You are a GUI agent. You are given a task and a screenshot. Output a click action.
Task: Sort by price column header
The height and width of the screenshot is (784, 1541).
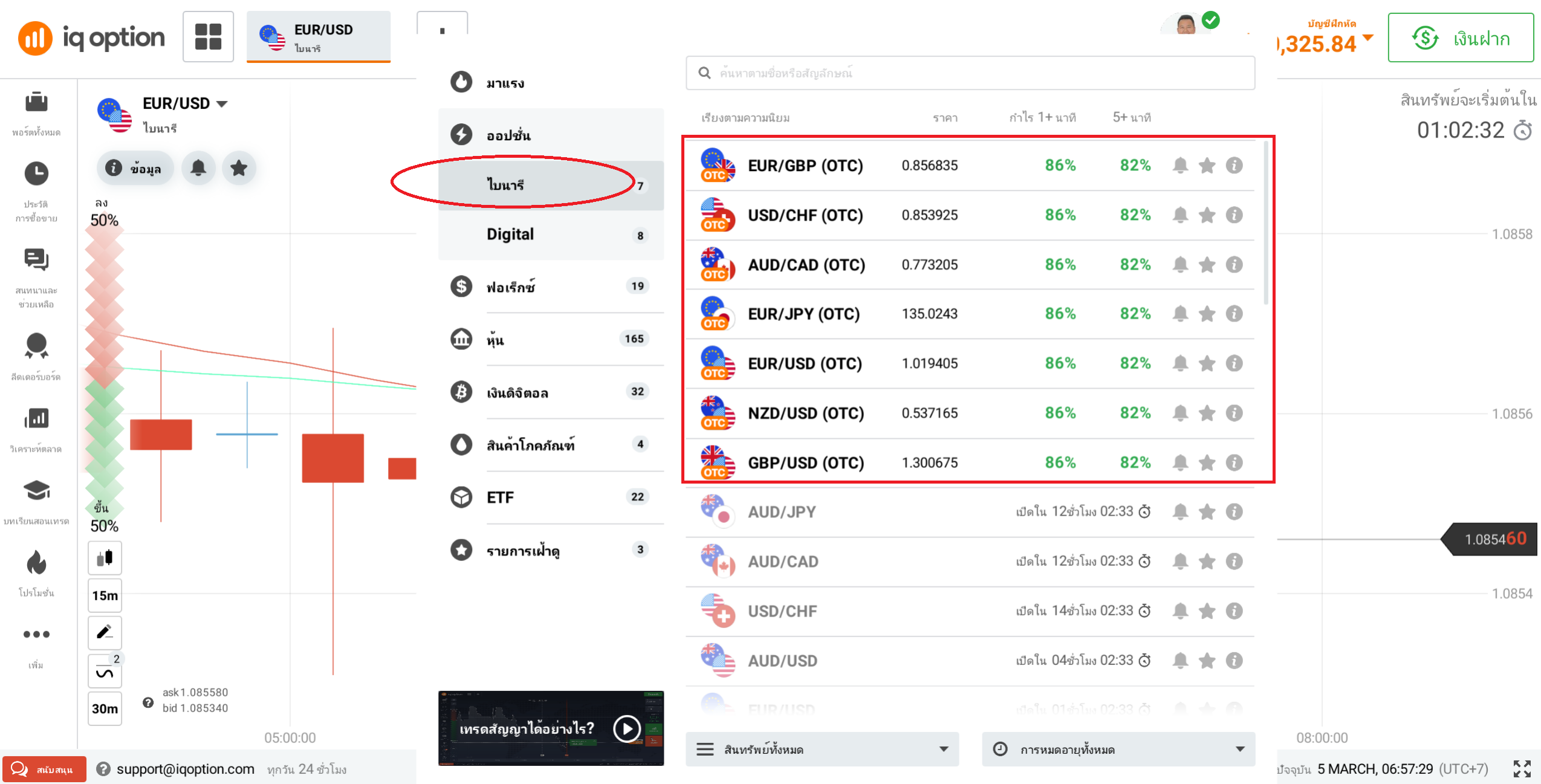coord(945,118)
